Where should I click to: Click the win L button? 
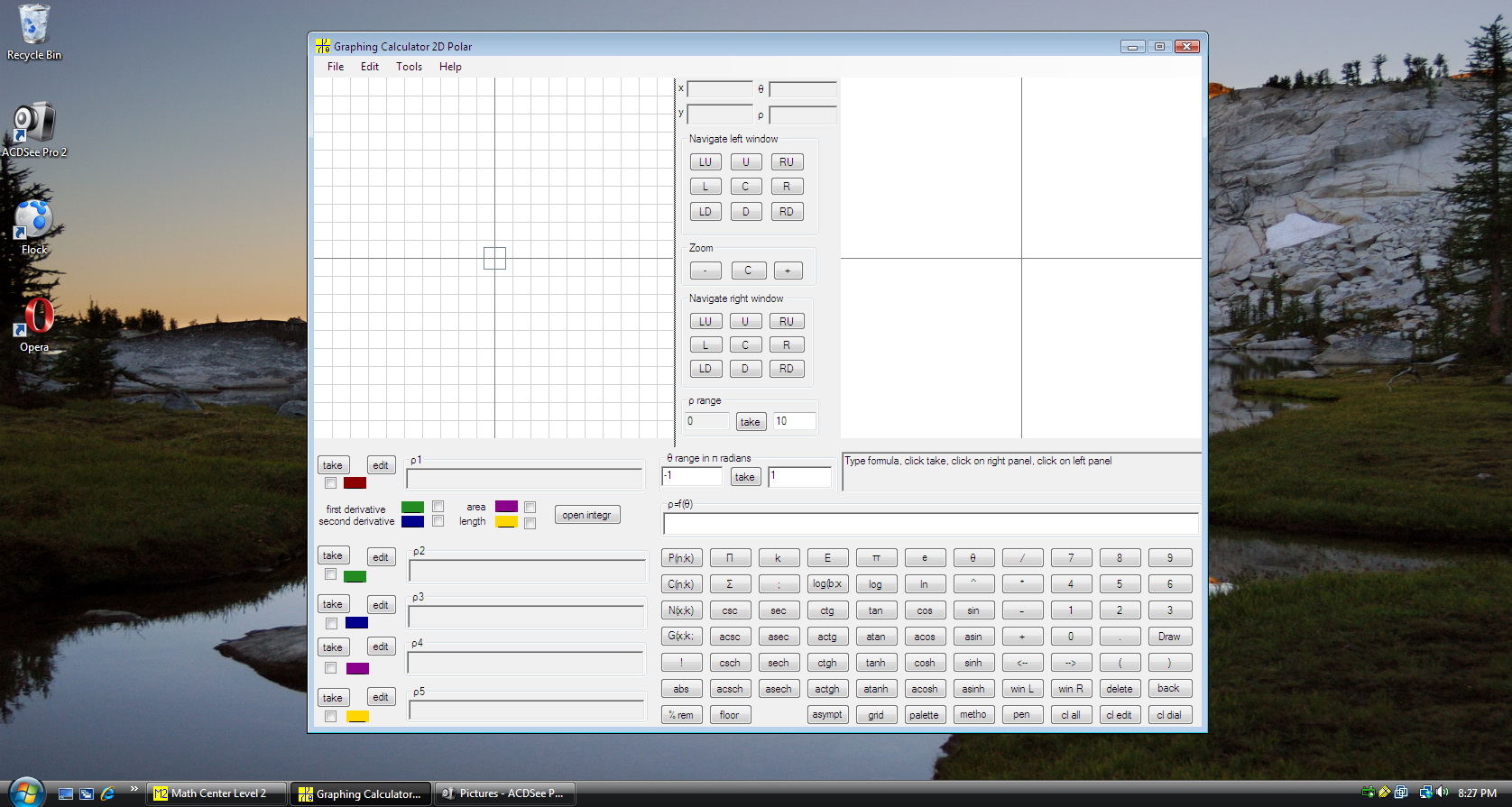tap(1022, 689)
